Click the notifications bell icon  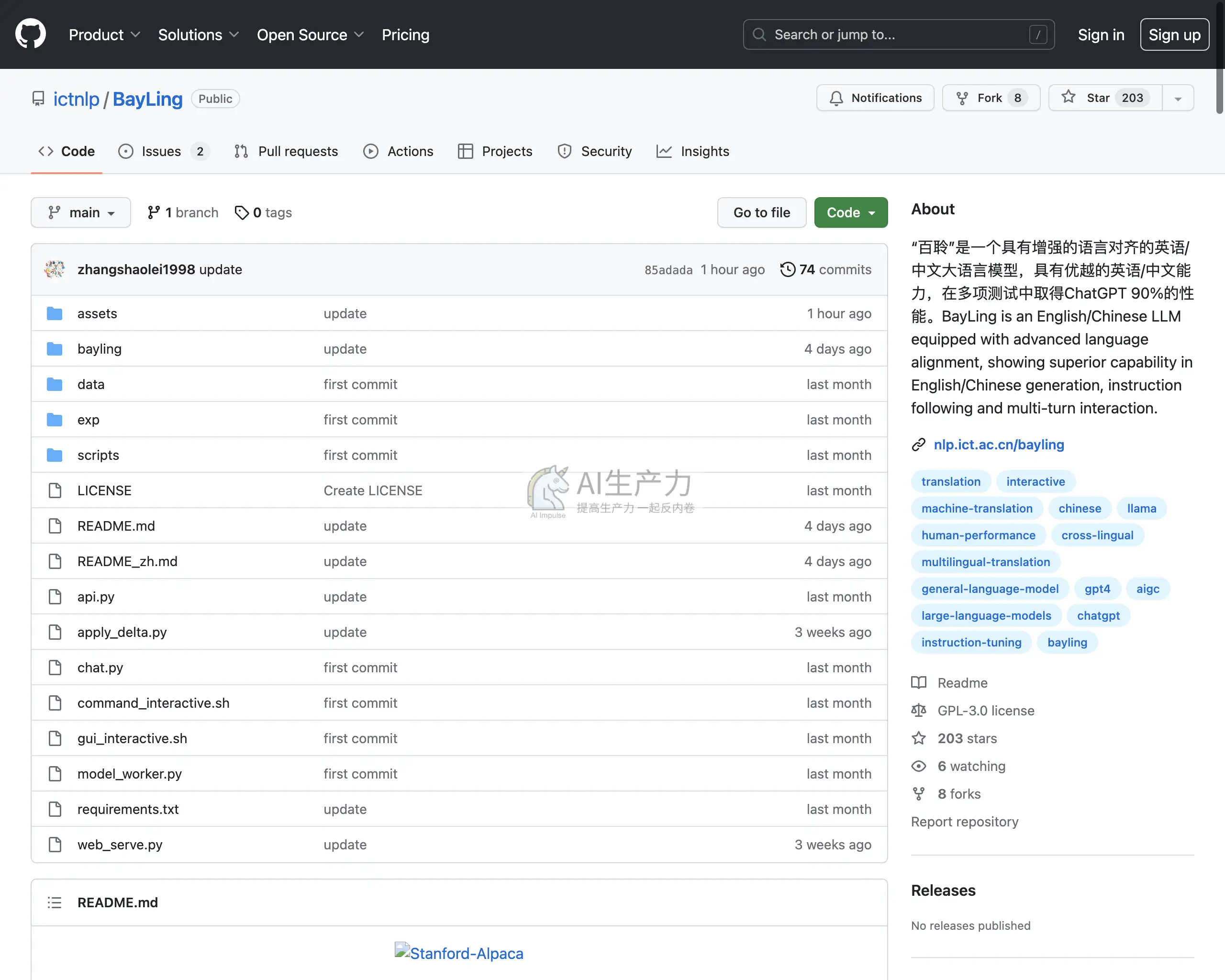tap(836, 98)
